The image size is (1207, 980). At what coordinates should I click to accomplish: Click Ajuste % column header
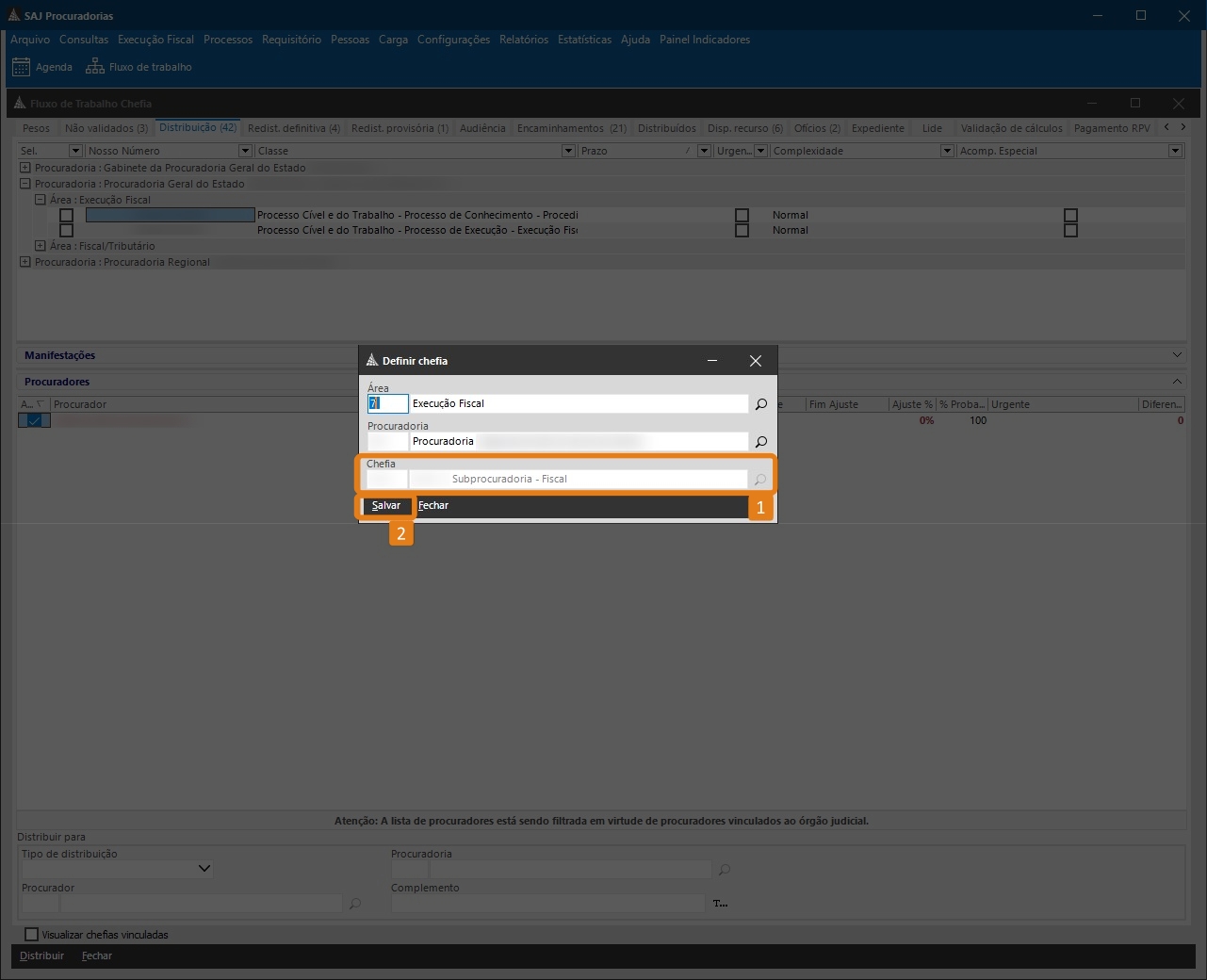(x=912, y=404)
